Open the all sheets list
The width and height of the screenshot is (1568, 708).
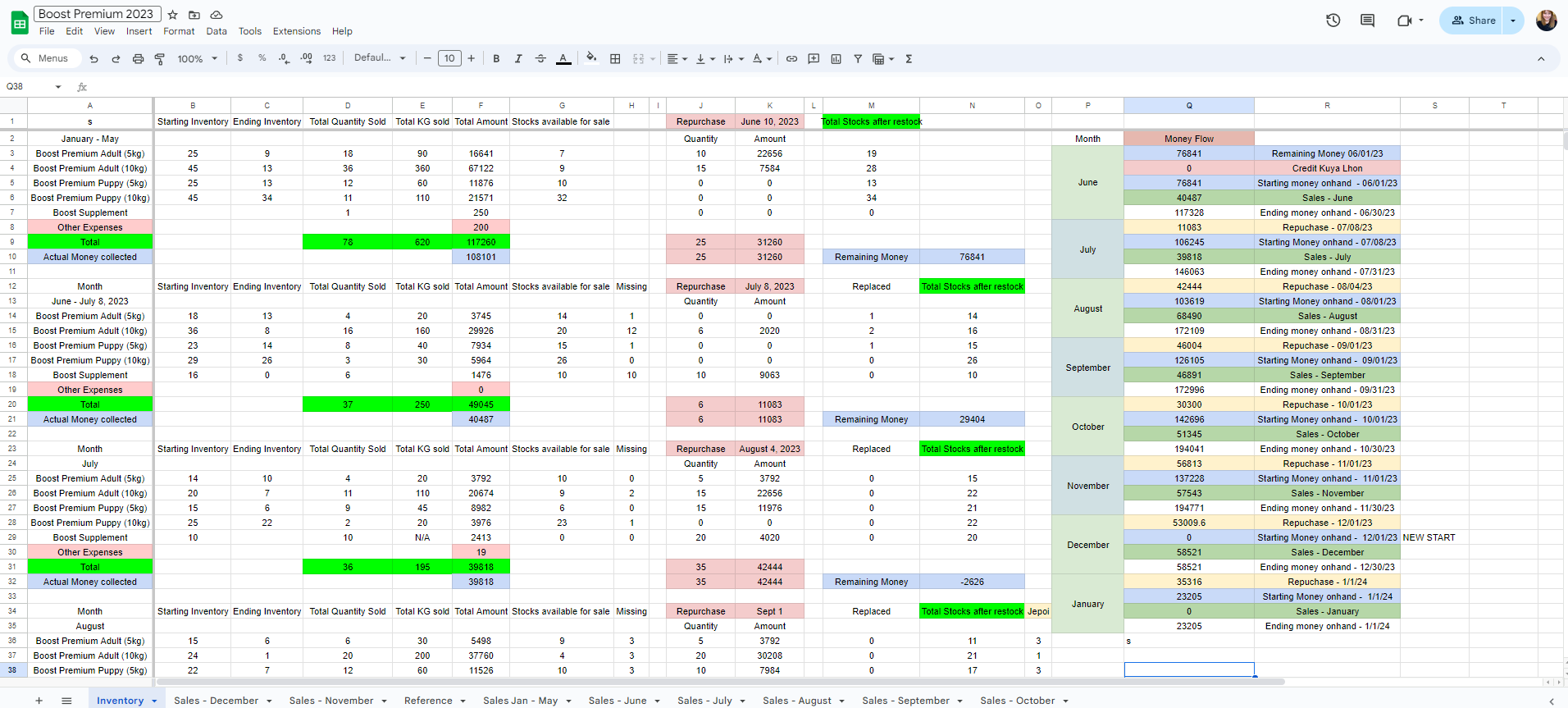coord(66,700)
